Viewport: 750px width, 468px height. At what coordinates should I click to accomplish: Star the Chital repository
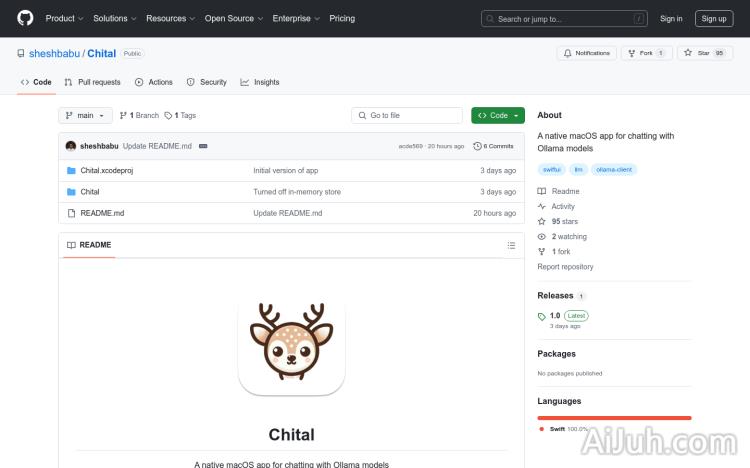pyautogui.click(x=697, y=53)
